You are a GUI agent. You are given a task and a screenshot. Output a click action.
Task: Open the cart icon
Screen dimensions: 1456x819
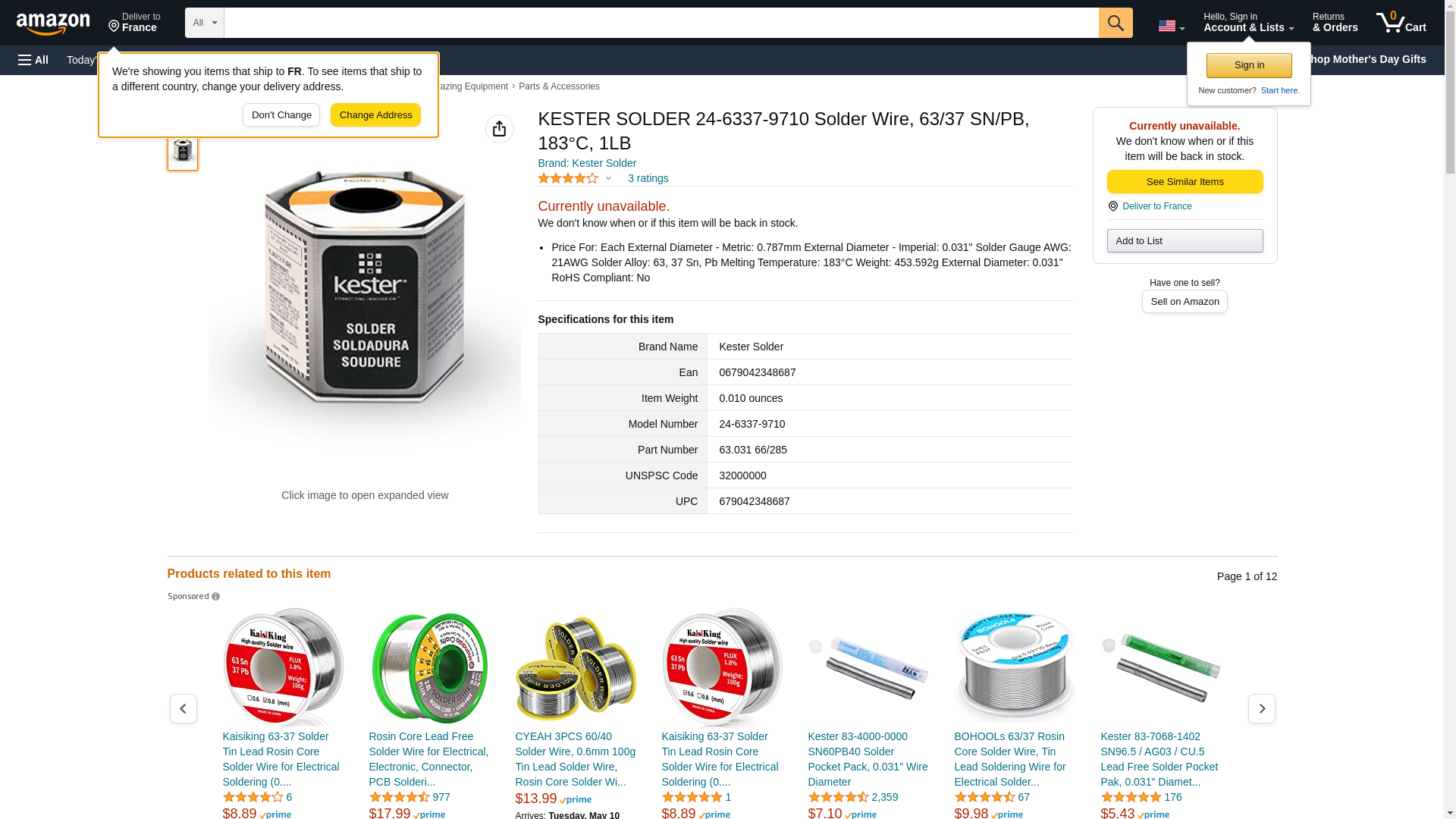tap(1401, 23)
